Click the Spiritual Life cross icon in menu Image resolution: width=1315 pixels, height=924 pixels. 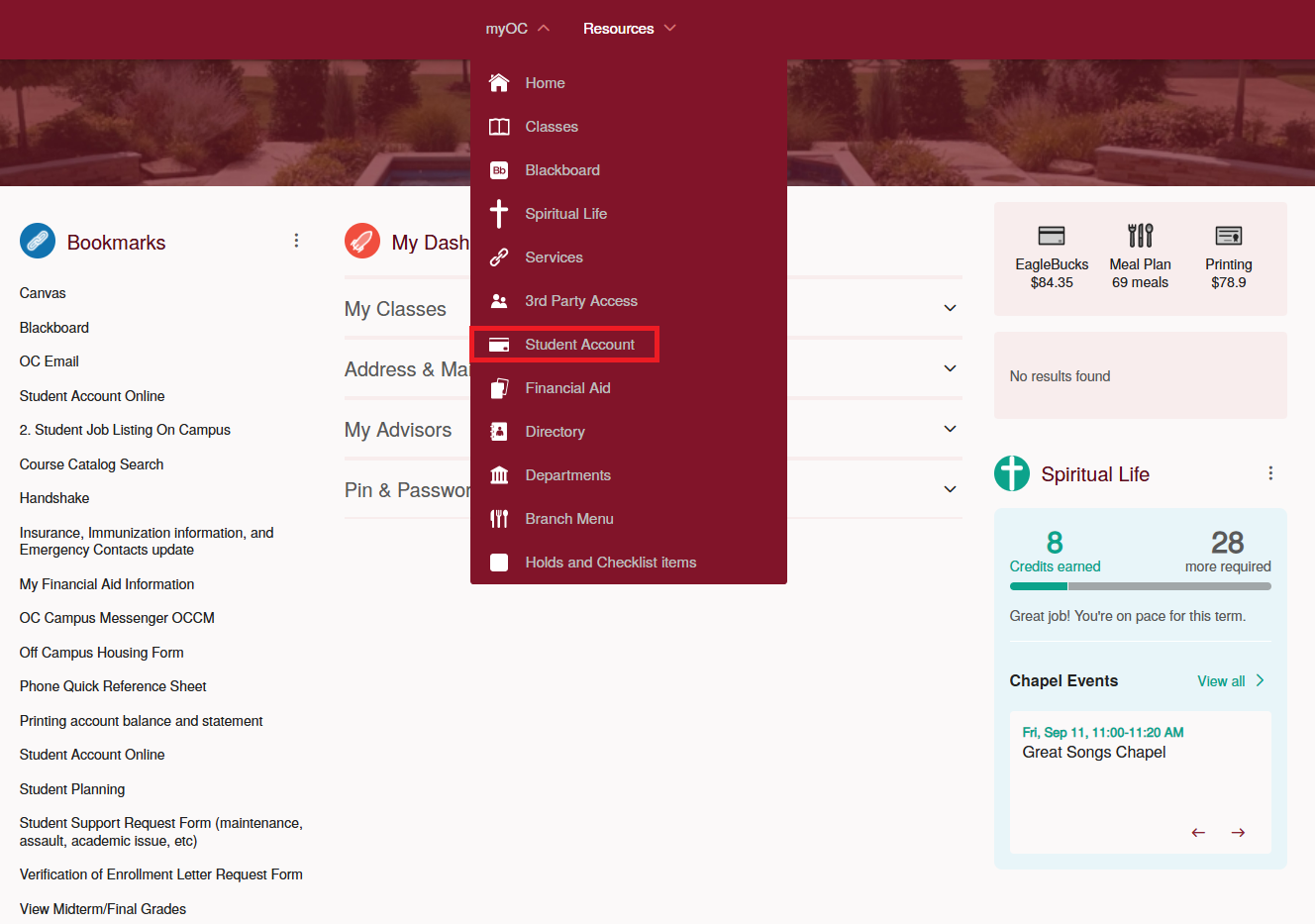pos(499,214)
